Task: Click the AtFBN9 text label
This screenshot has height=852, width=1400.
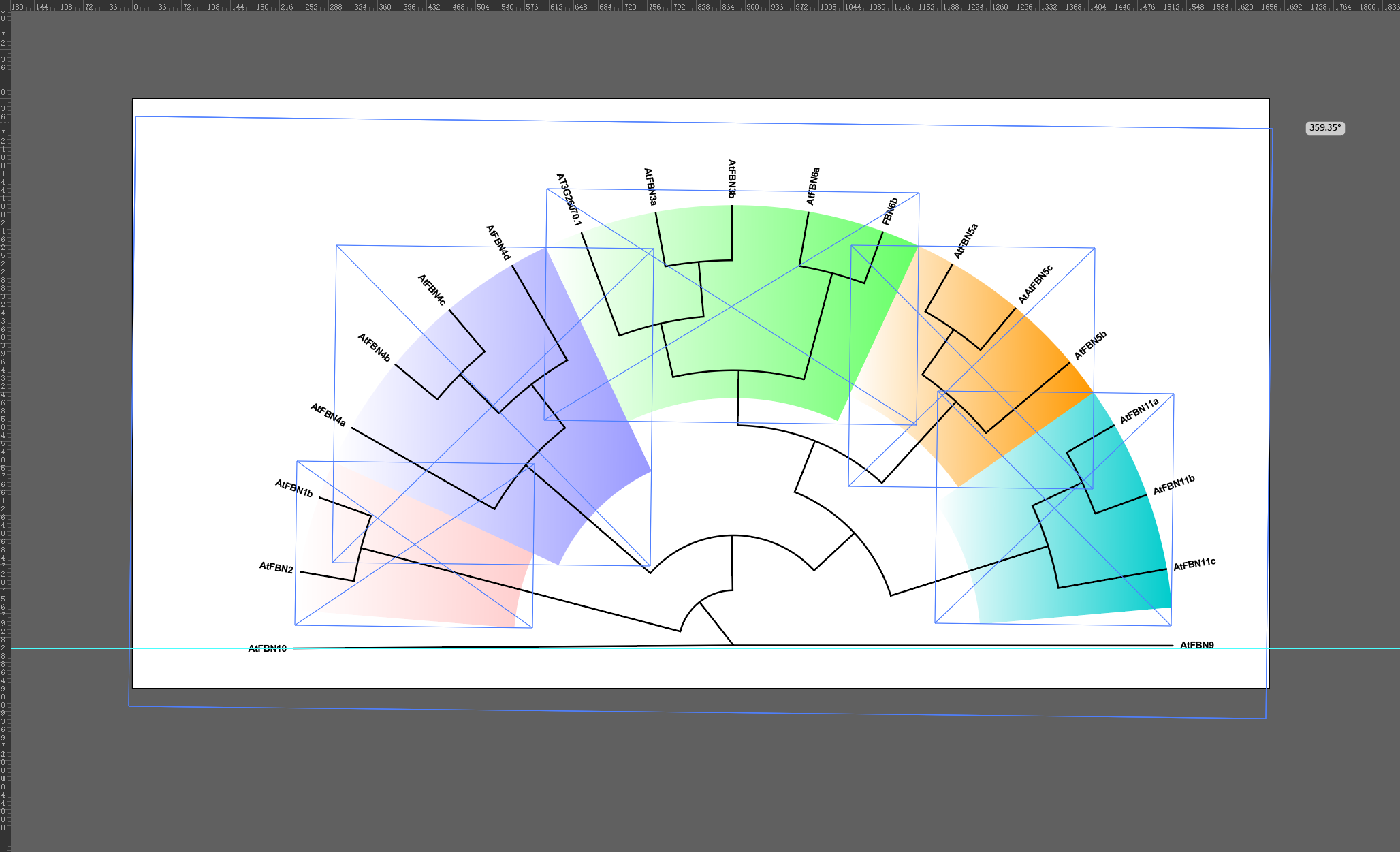Action: coord(1196,645)
